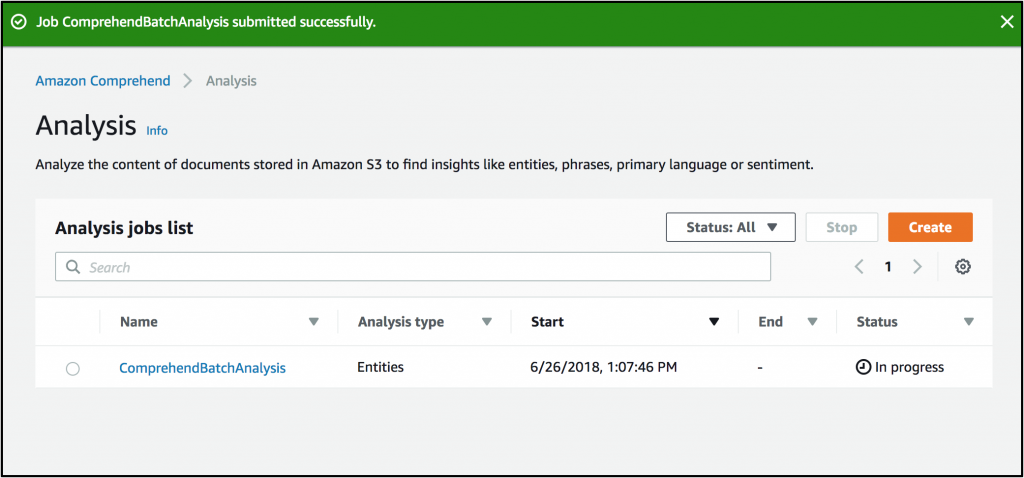Sort by Start column arrow
The width and height of the screenshot is (1024, 478).
point(714,322)
